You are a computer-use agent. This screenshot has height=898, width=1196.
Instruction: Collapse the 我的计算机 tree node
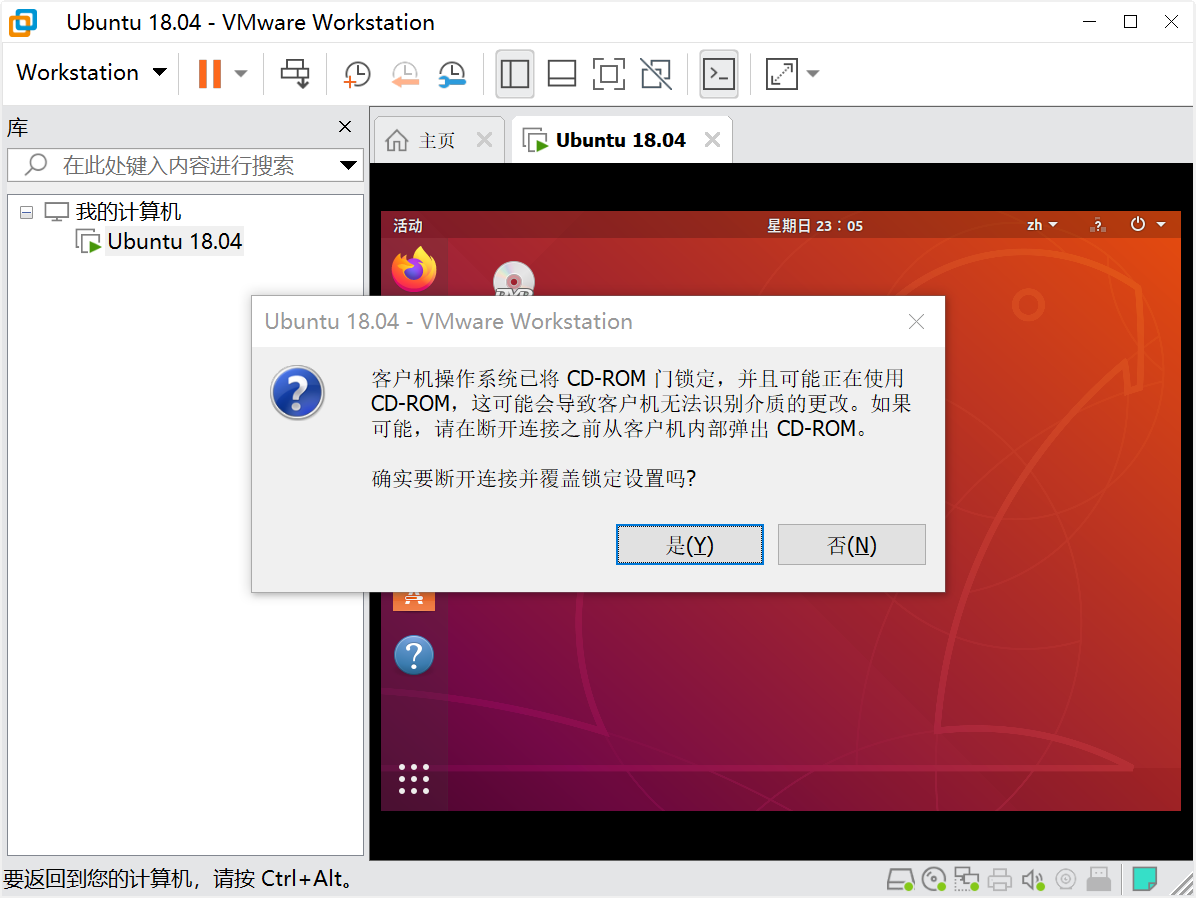(26, 211)
